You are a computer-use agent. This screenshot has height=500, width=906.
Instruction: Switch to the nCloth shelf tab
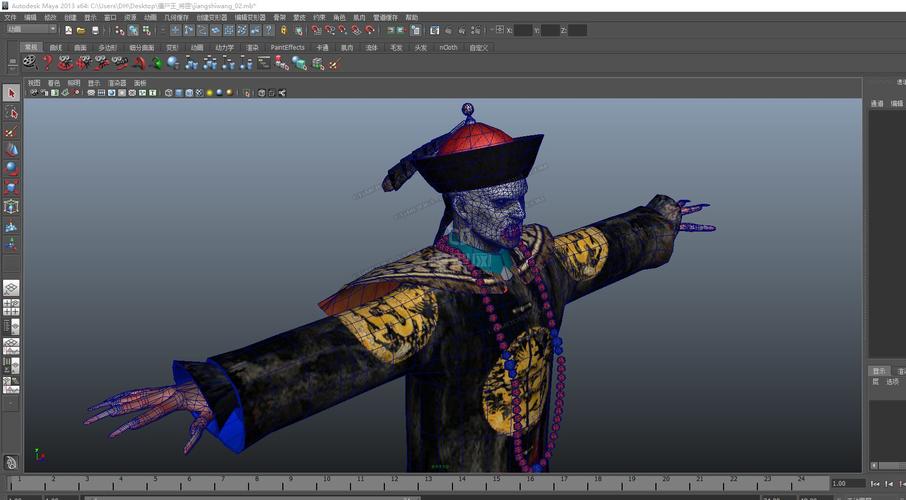(448, 47)
